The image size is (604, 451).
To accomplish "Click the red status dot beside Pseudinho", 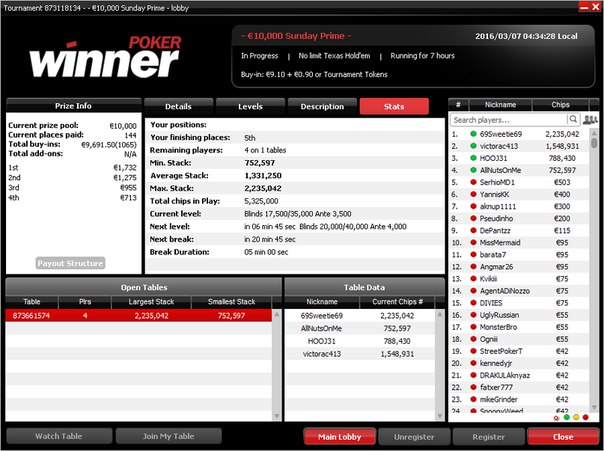I will tap(473, 218).
